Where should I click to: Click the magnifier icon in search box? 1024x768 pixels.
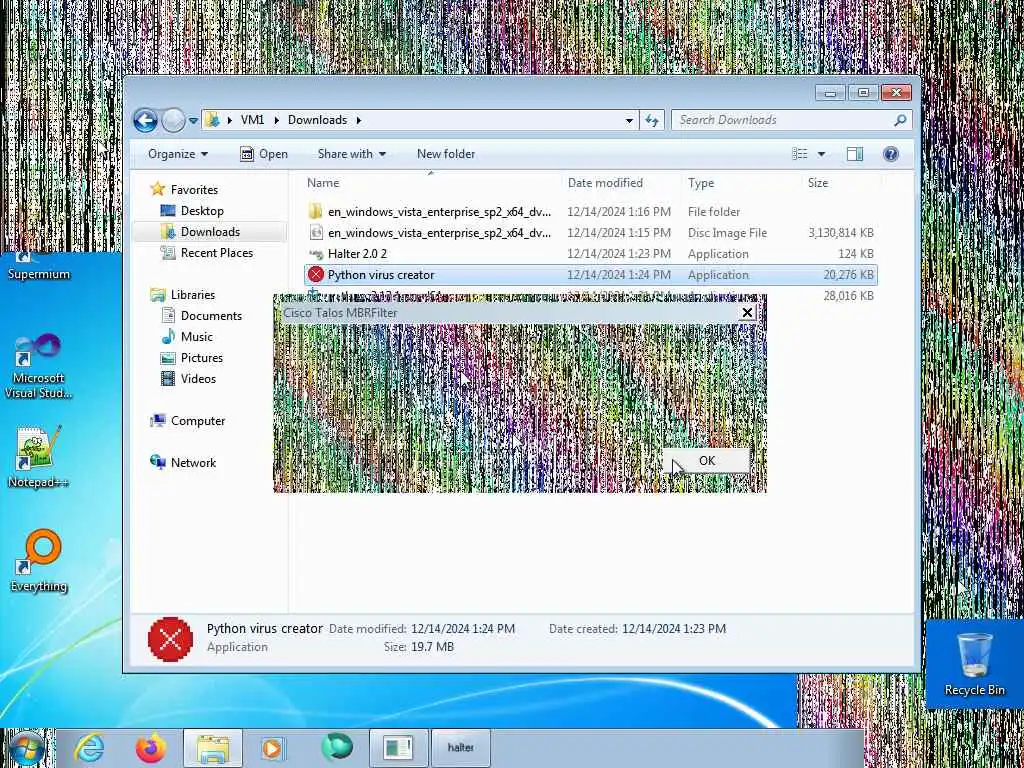click(x=901, y=120)
